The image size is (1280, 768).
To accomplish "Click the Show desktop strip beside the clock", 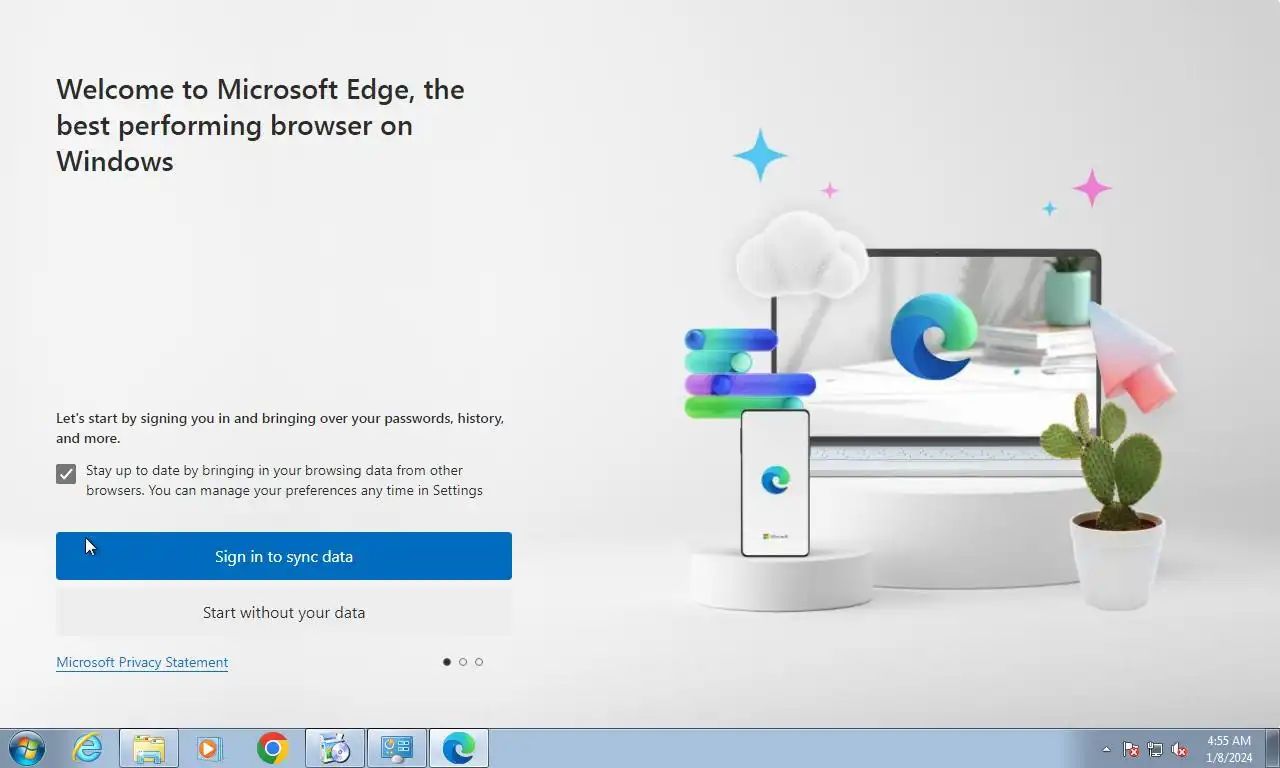I will [1272, 748].
